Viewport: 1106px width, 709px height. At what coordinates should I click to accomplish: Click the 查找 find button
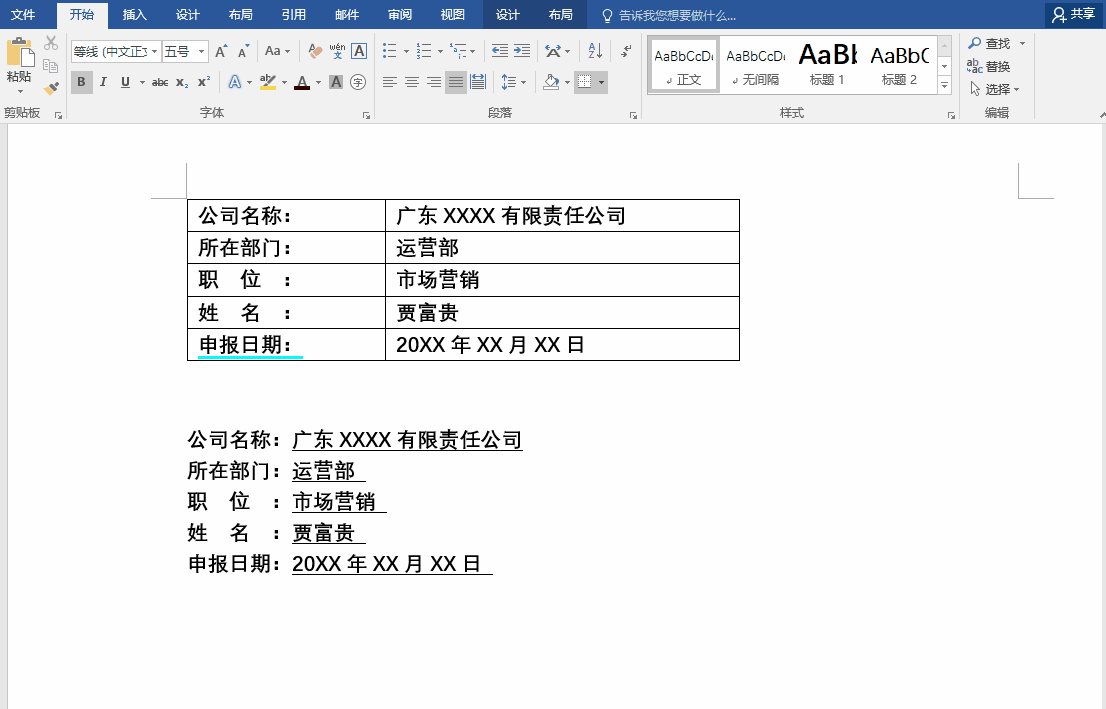990,44
